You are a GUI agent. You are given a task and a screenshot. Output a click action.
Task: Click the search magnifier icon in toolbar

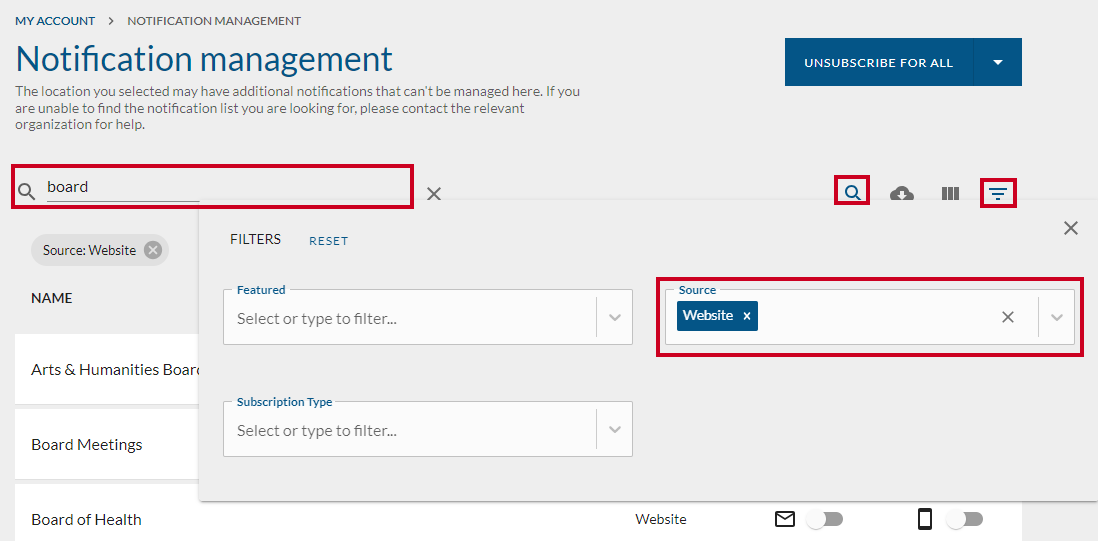pos(852,192)
